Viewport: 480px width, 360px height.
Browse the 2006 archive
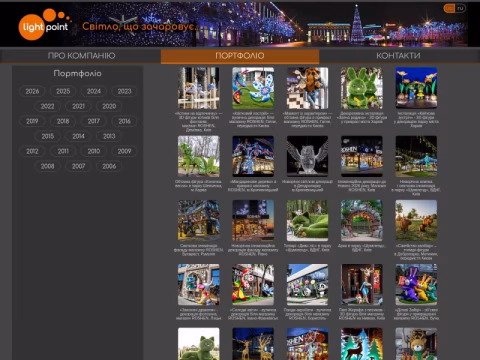pyautogui.click(x=109, y=166)
